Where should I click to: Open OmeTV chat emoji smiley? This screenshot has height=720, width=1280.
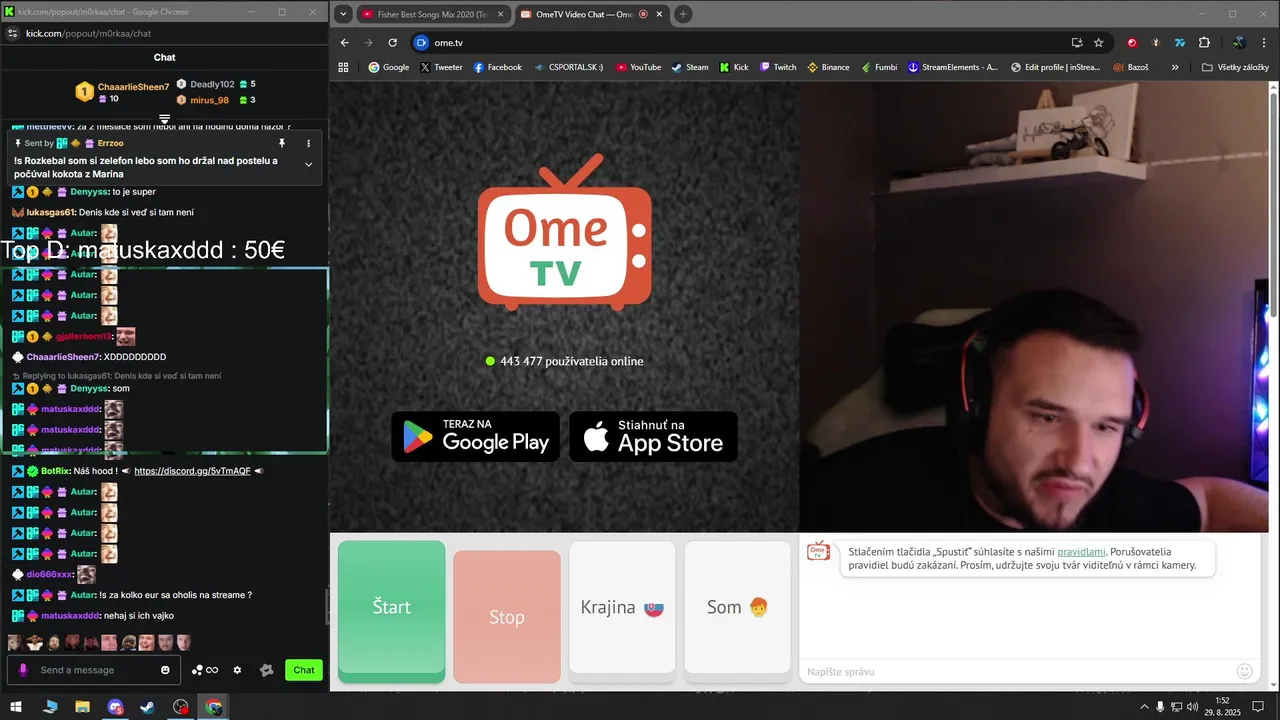click(x=1245, y=671)
